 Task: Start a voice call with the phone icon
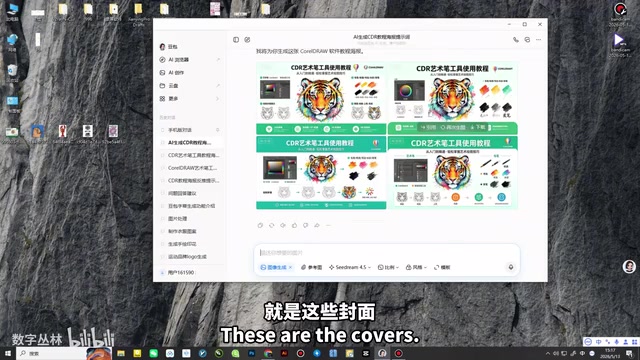pos(516,40)
